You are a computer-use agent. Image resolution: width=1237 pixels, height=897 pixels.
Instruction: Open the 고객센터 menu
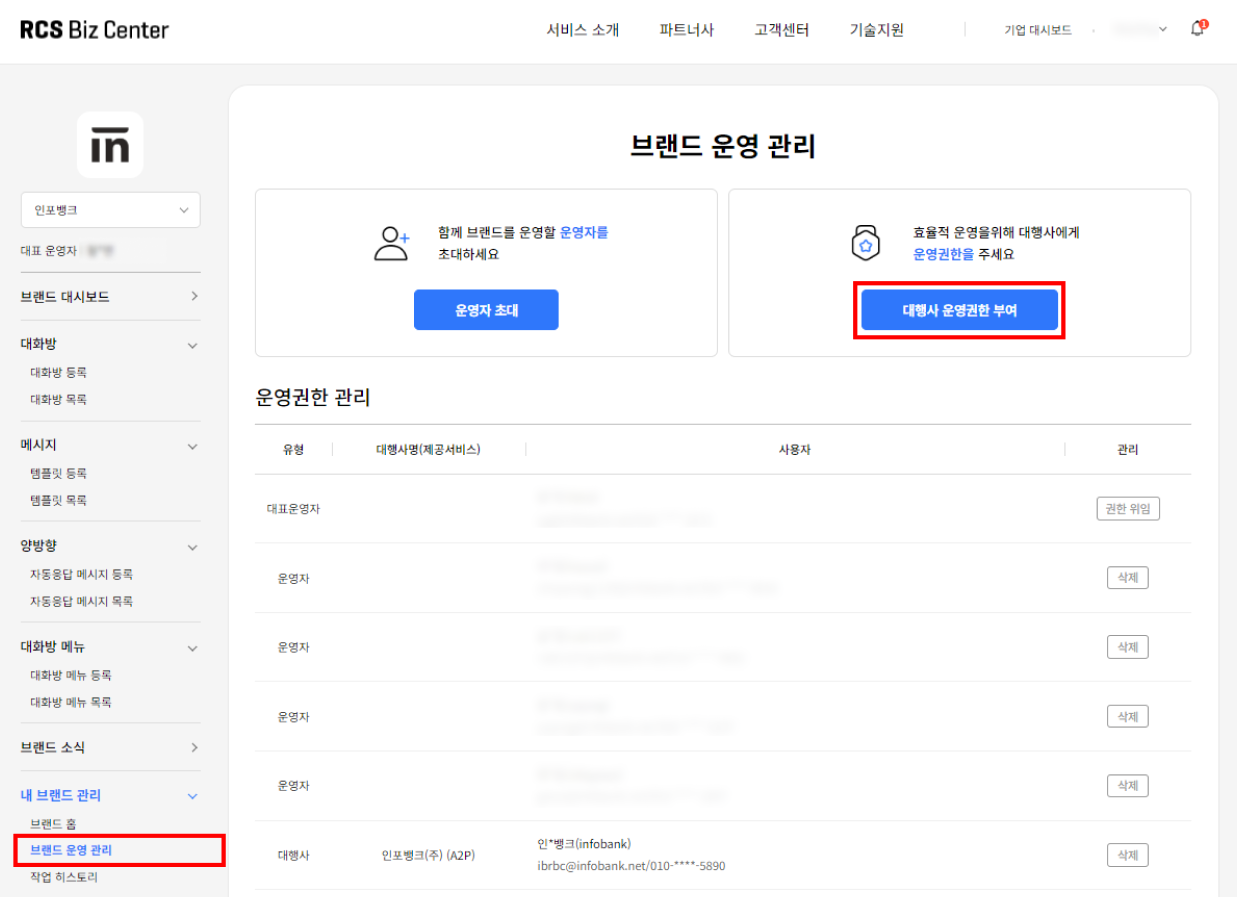[781, 30]
